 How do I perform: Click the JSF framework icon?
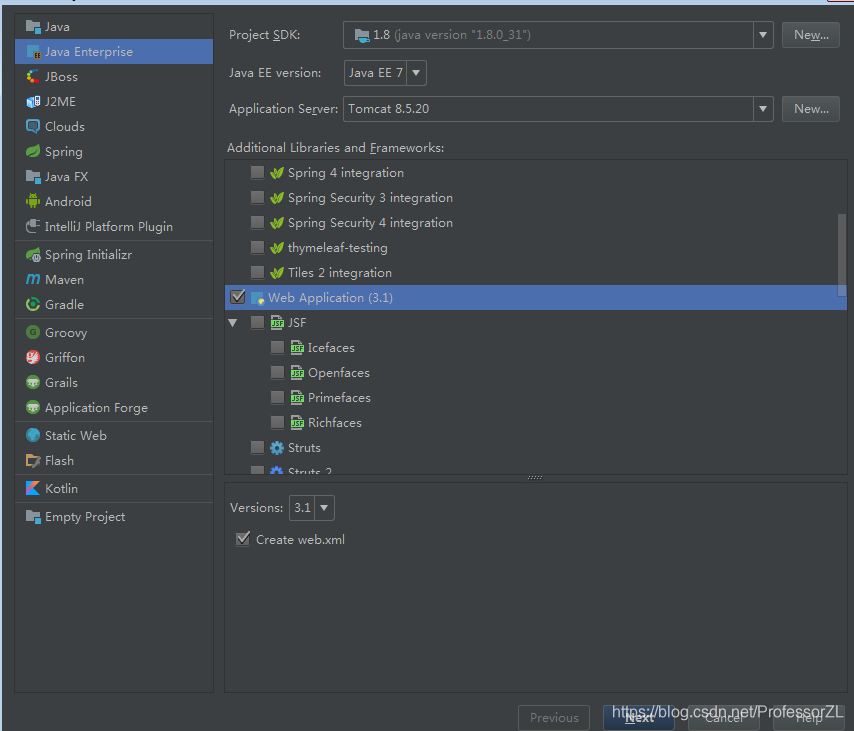pos(277,322)
